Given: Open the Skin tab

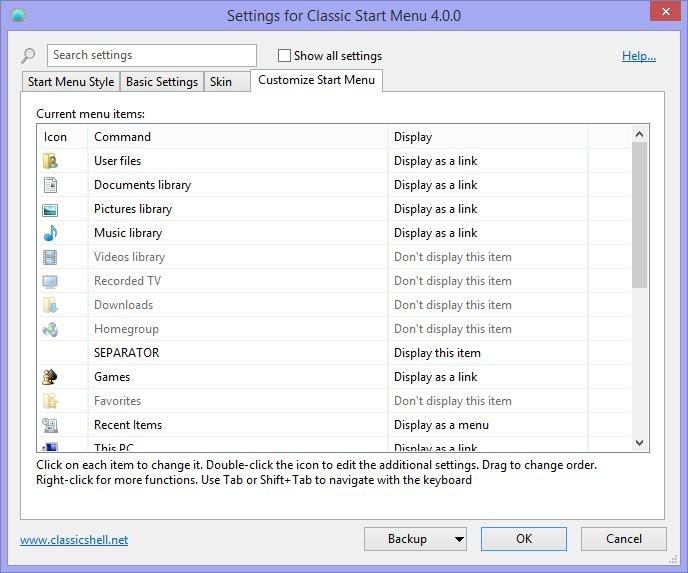Looking at the screenshot, I should coord(227,82).
